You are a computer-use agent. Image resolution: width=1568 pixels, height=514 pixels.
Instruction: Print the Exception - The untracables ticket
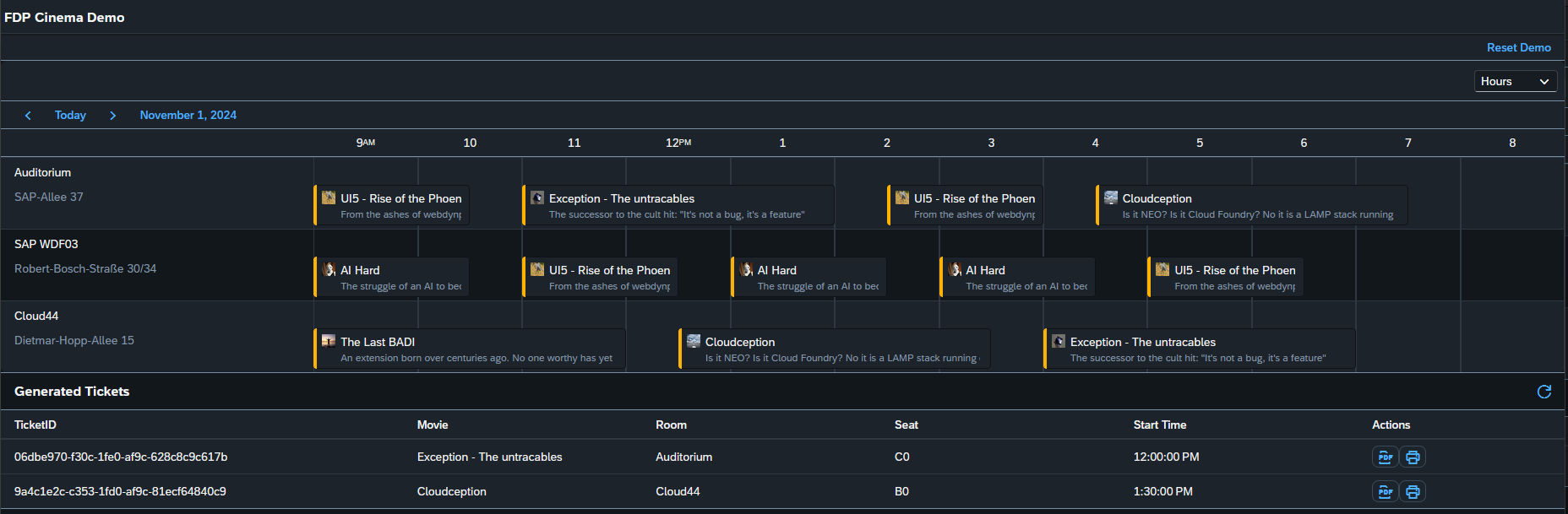(1413, 457)
